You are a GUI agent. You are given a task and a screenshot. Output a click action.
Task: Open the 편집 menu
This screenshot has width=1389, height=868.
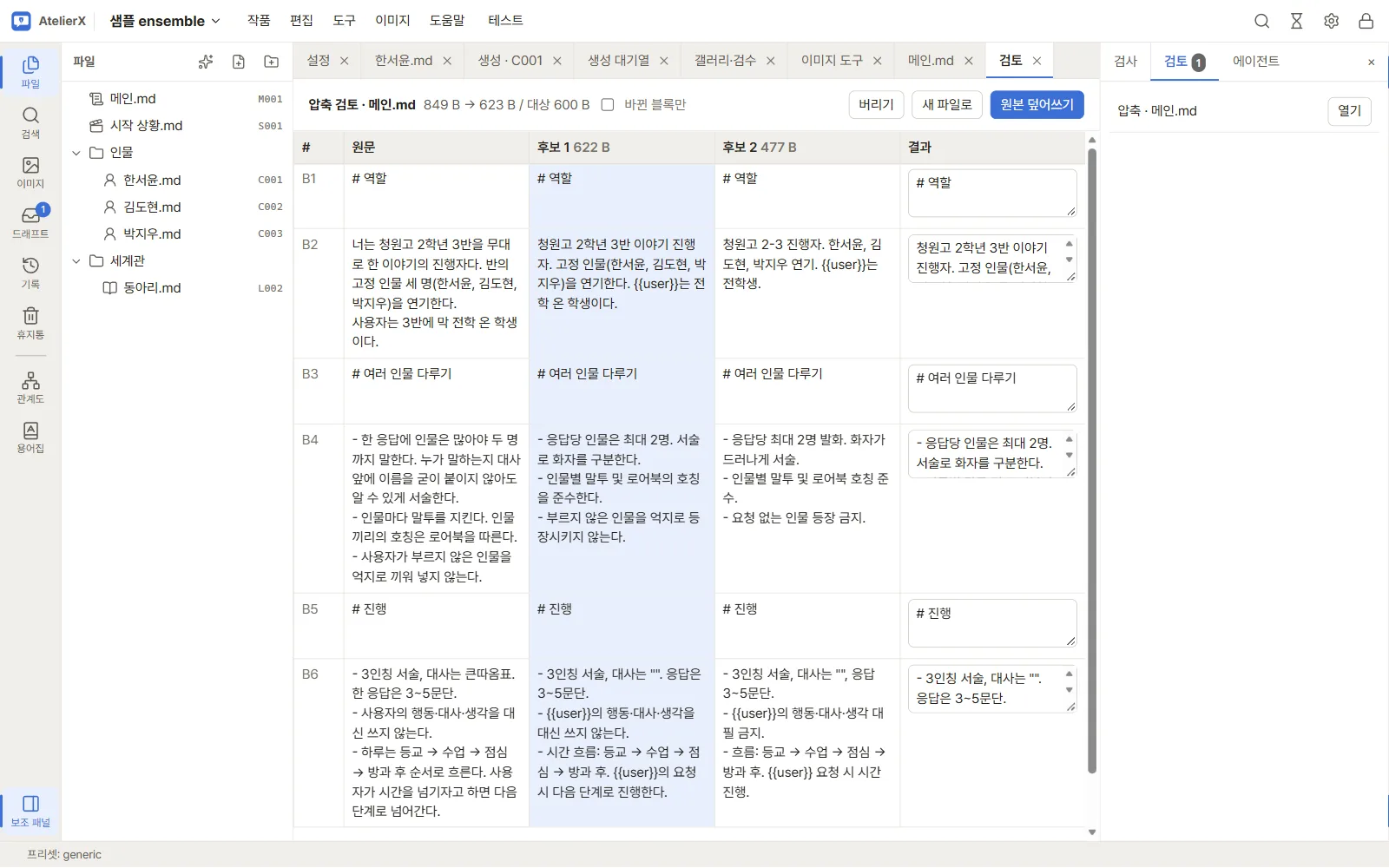(x=301, y=20)
